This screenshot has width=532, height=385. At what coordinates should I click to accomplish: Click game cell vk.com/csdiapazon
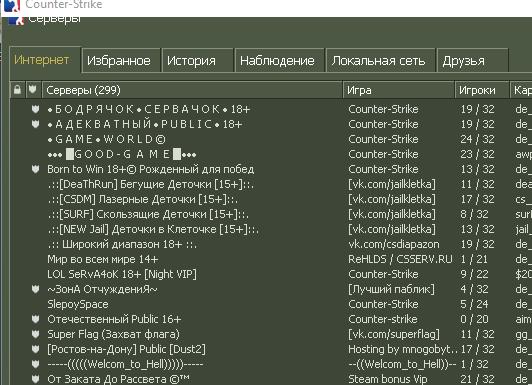pyautogui.click(x=394, y=244)
